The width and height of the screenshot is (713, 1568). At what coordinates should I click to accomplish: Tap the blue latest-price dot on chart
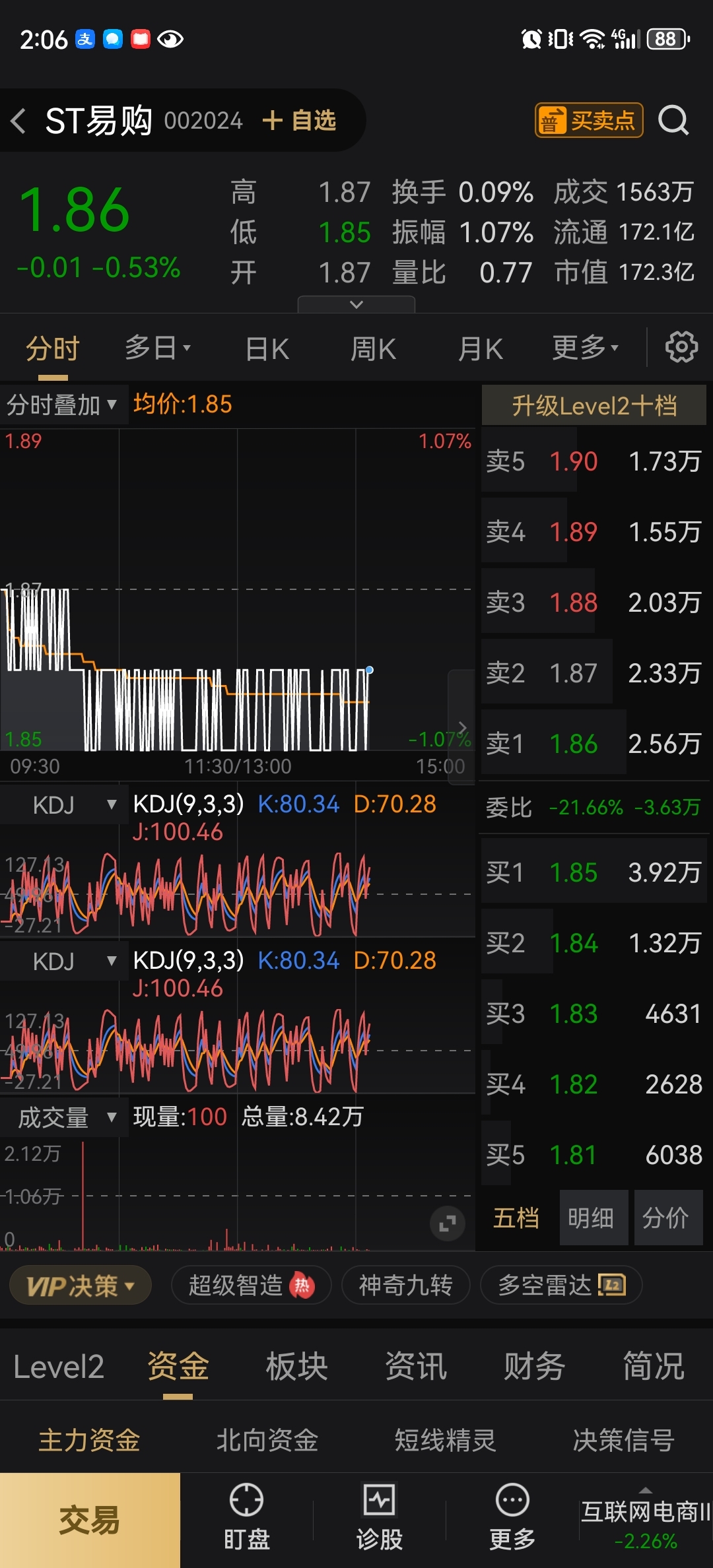point(370,670)
